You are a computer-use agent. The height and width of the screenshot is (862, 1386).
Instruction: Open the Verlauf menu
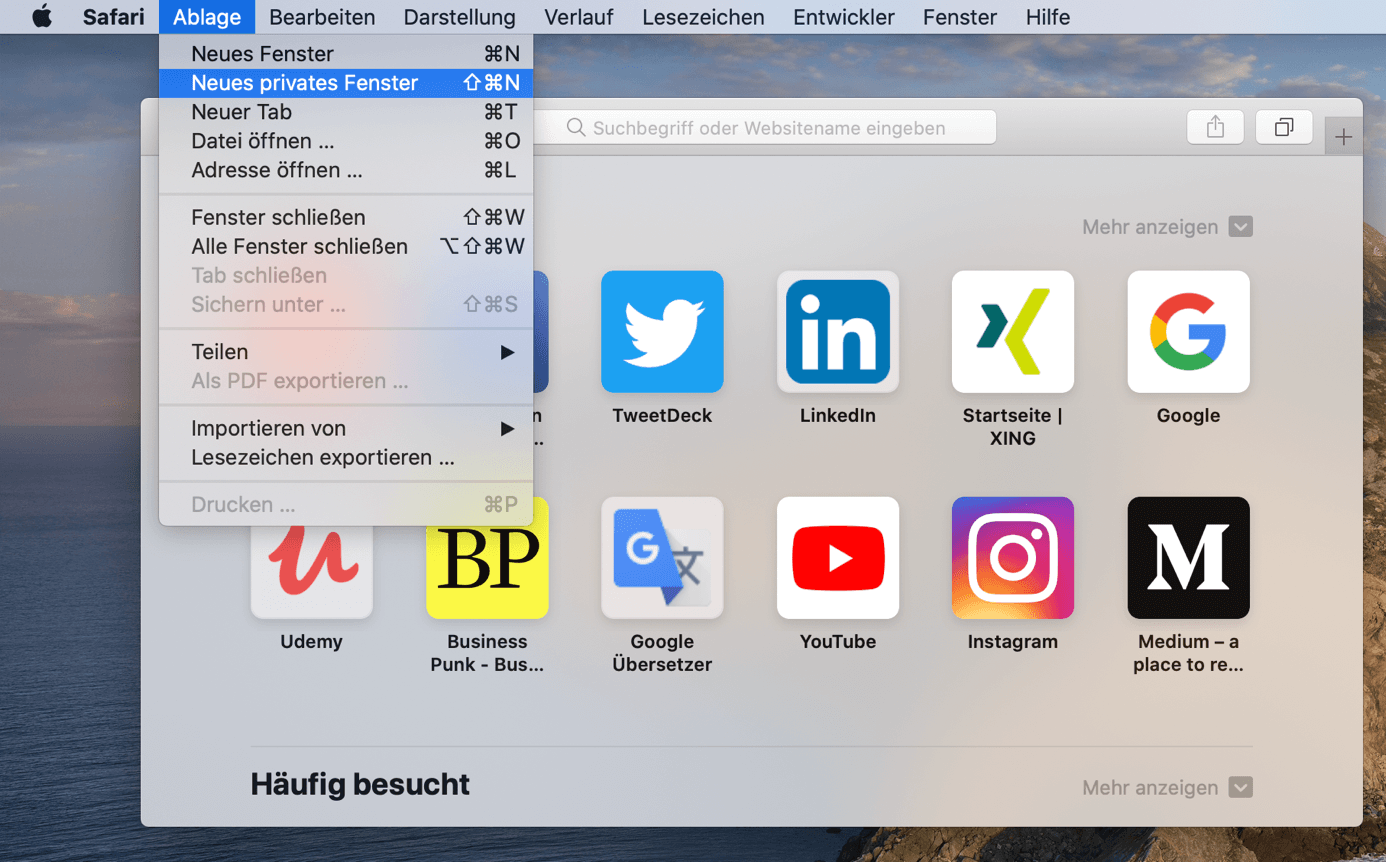[x=579, y=17]
